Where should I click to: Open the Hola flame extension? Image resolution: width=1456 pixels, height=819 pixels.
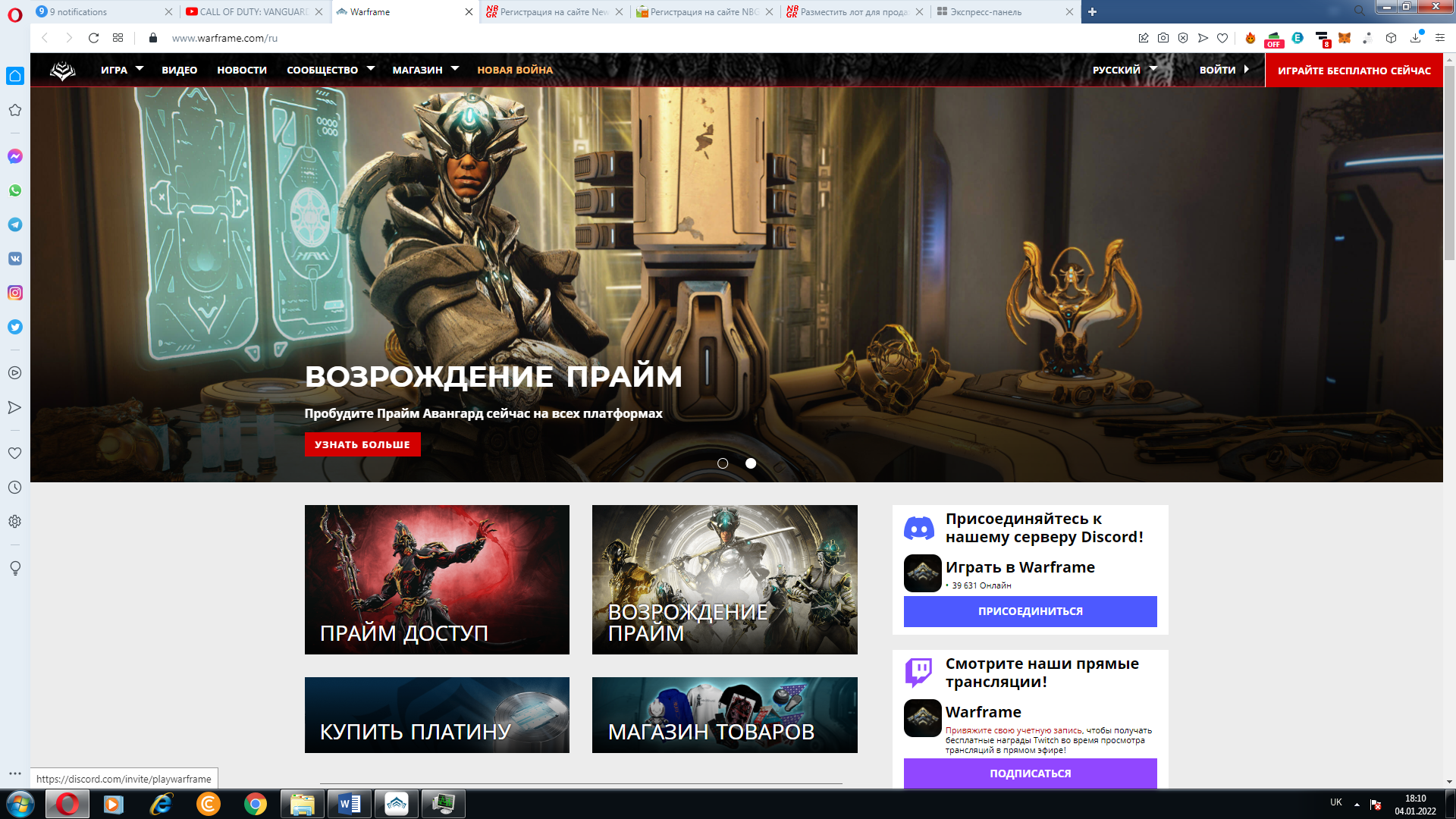pos(1250,38)
